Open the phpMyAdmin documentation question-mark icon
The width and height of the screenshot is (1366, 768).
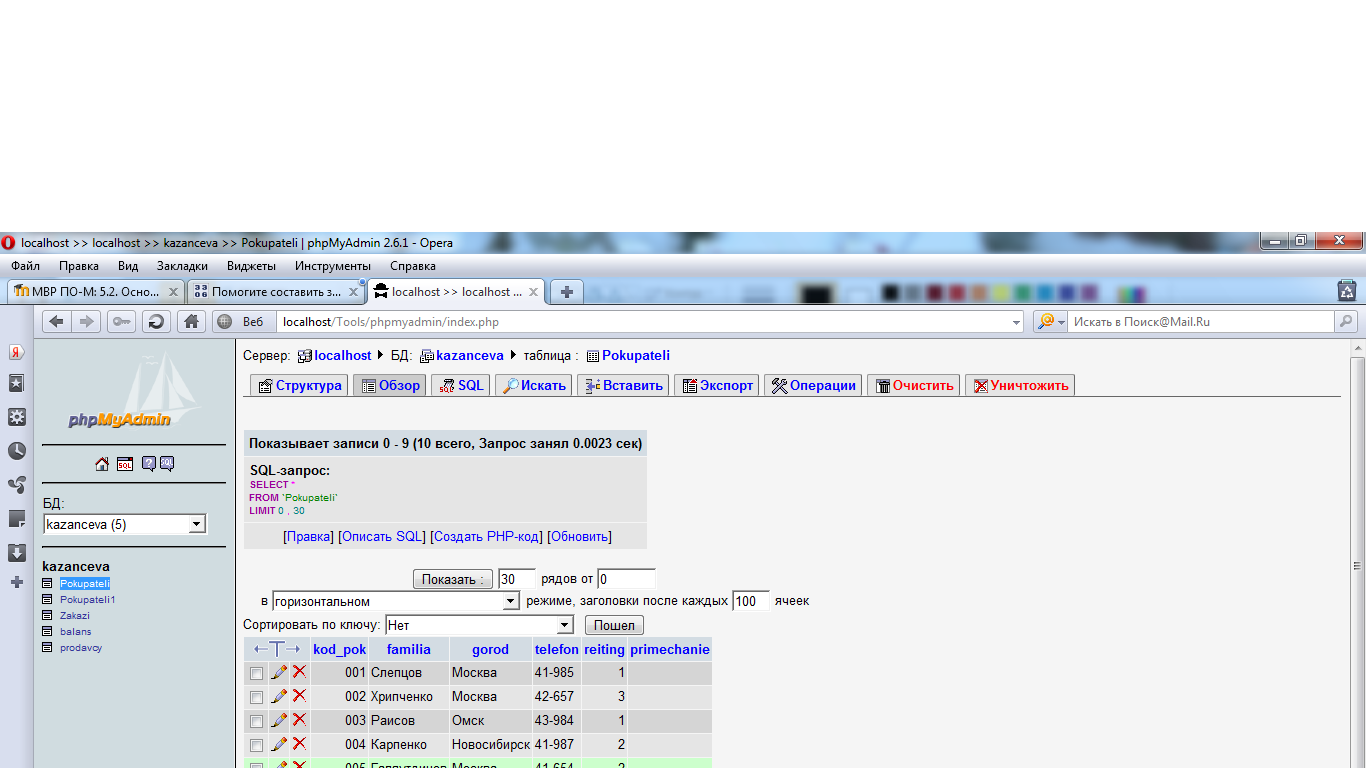click(x=148, y=464)
